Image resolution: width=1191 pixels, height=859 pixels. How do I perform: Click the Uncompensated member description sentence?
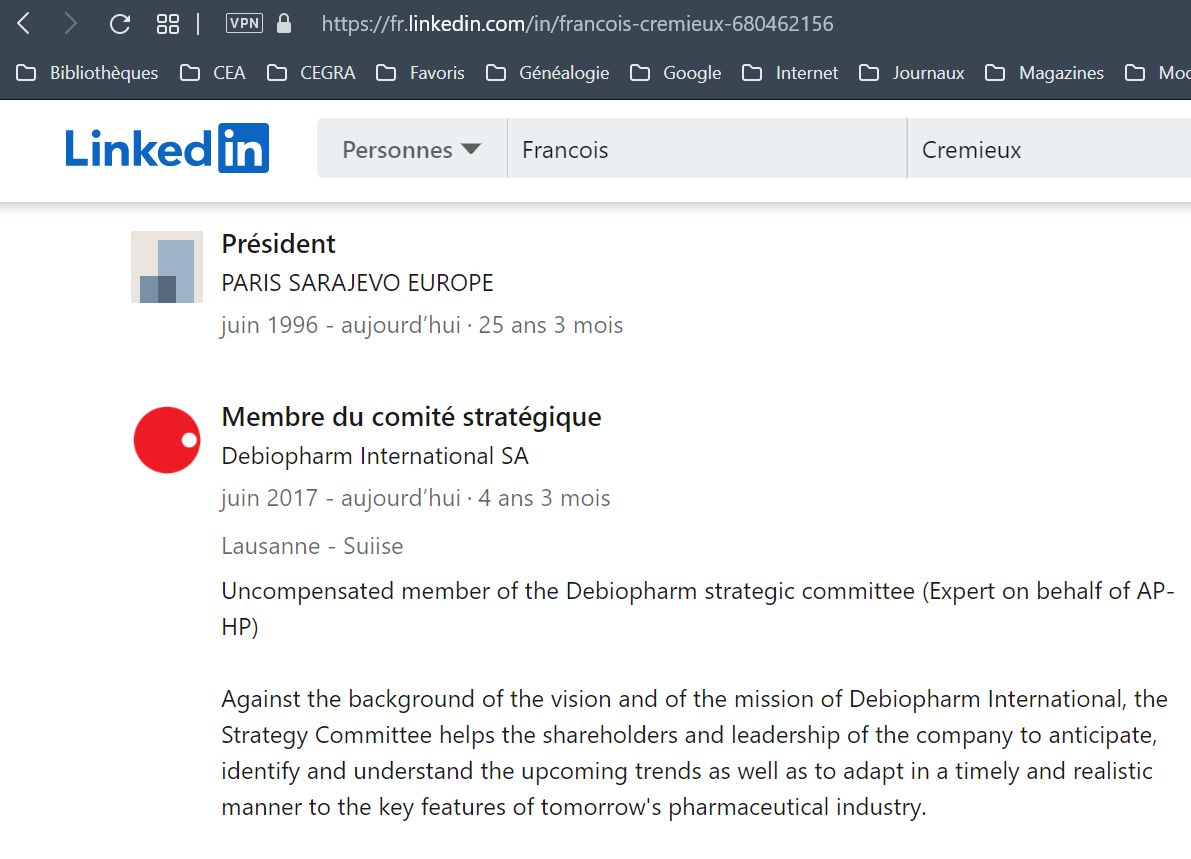pos(697,608)
